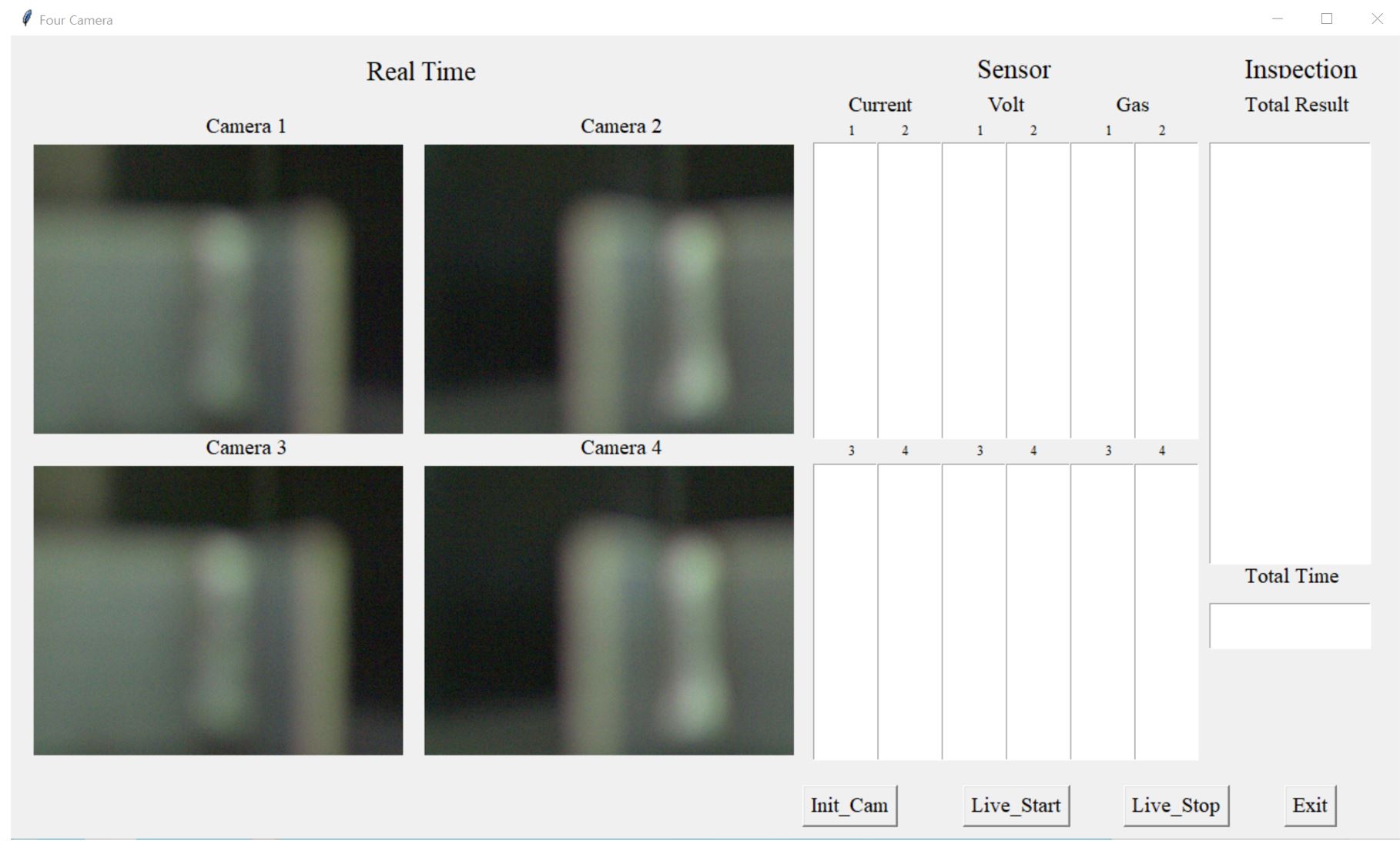The width and height of the screenshot is (1400, 841).
Task: Select the Camera 4 video preview
Action: point(609,610)
